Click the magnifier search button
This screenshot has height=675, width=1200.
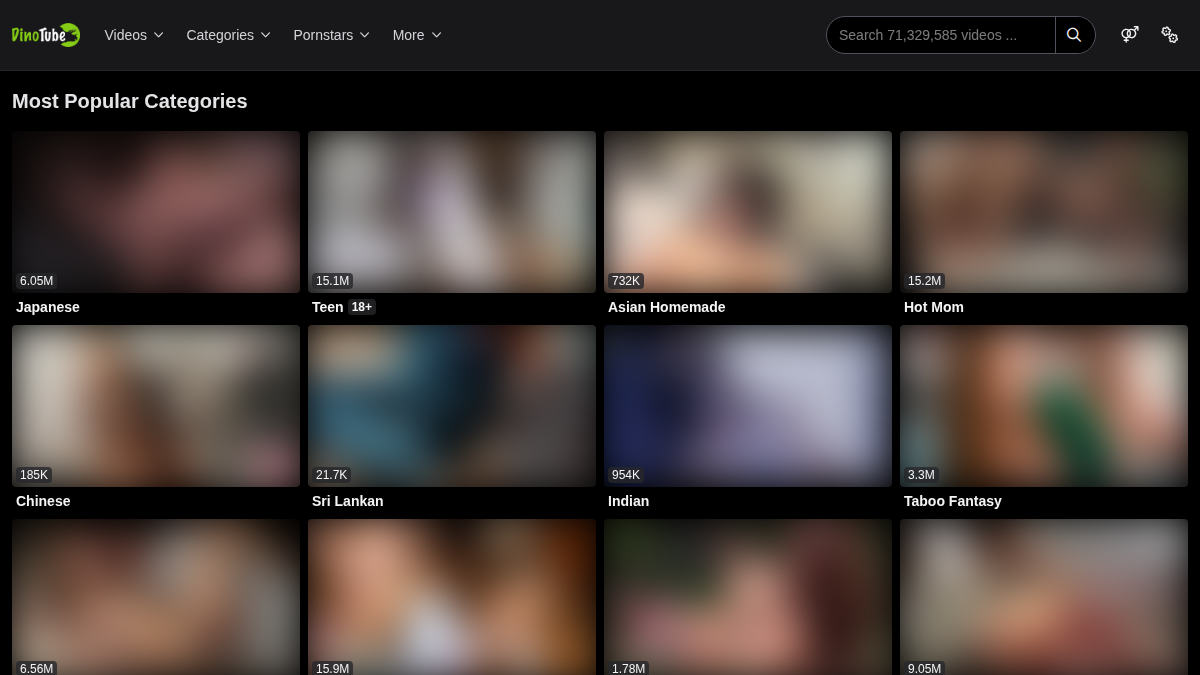[1075, 35]
